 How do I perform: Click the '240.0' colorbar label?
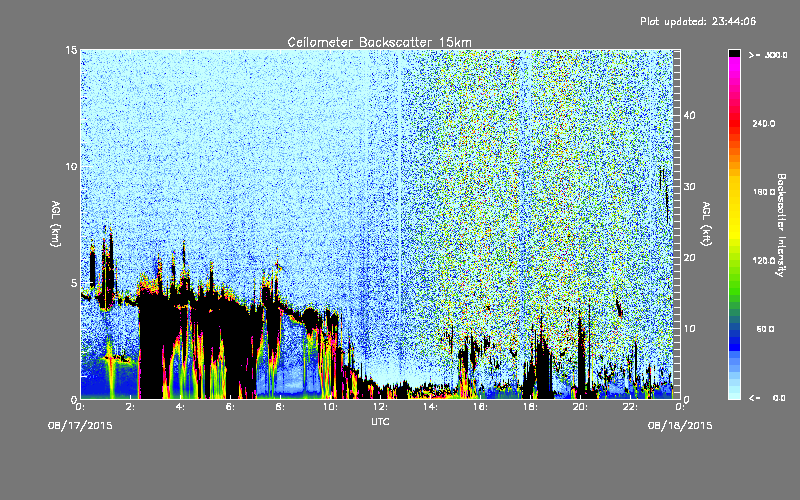coord(764,123)
